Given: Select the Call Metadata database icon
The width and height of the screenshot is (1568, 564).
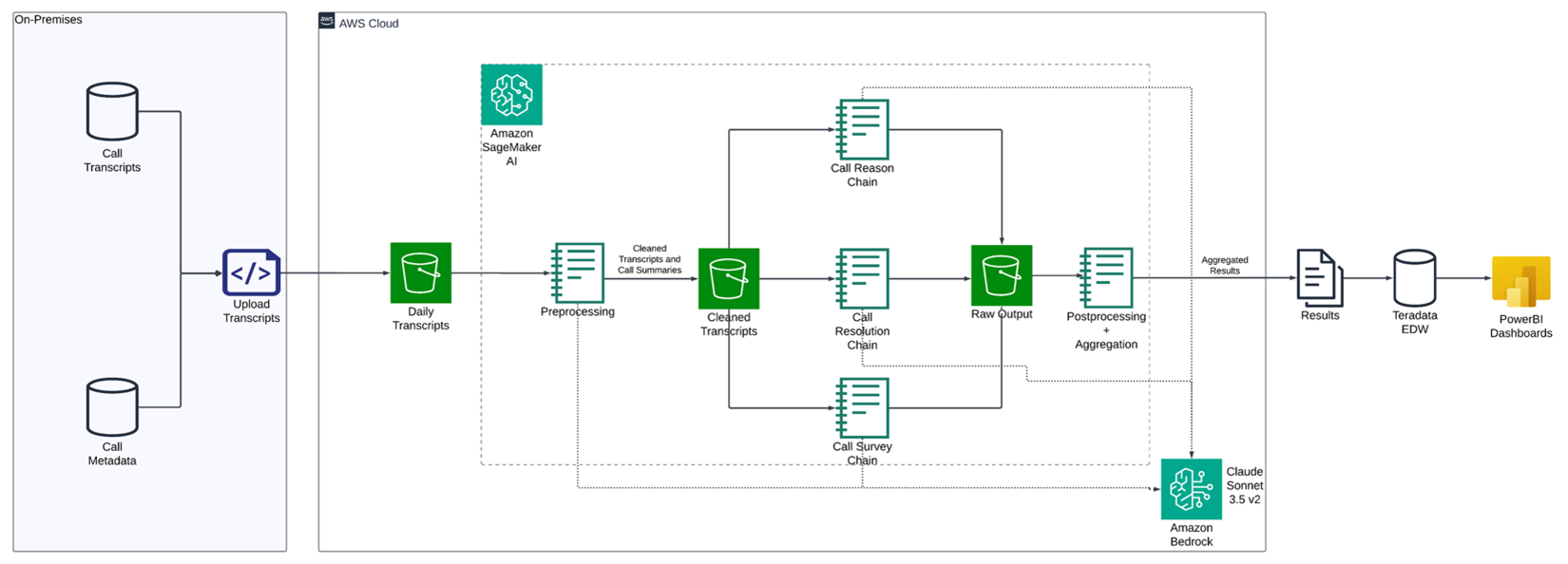Looking at the screenshot, I should coord(112,406).
